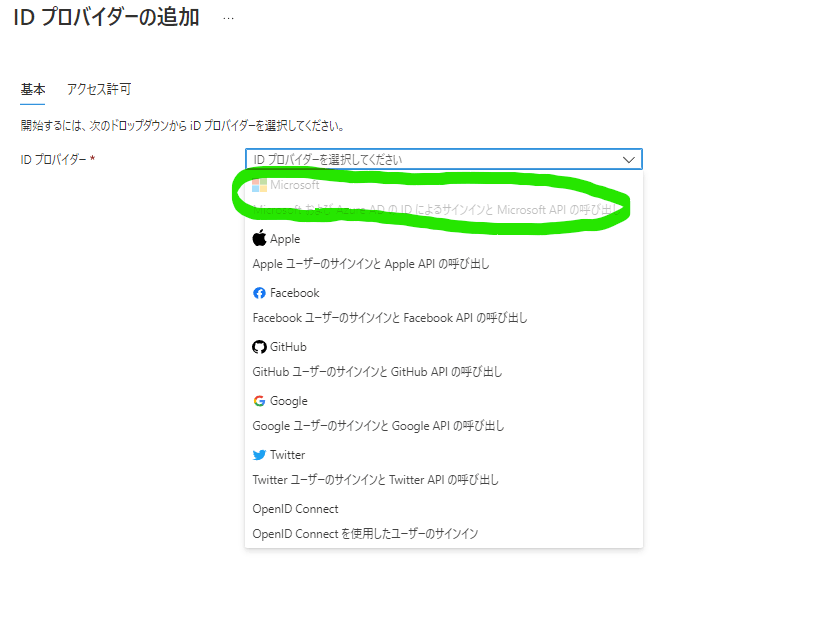The height and width of the screenshot is (638, 816).
Task: Choose OpenID Connect from the list
Action: pos(444,521)
